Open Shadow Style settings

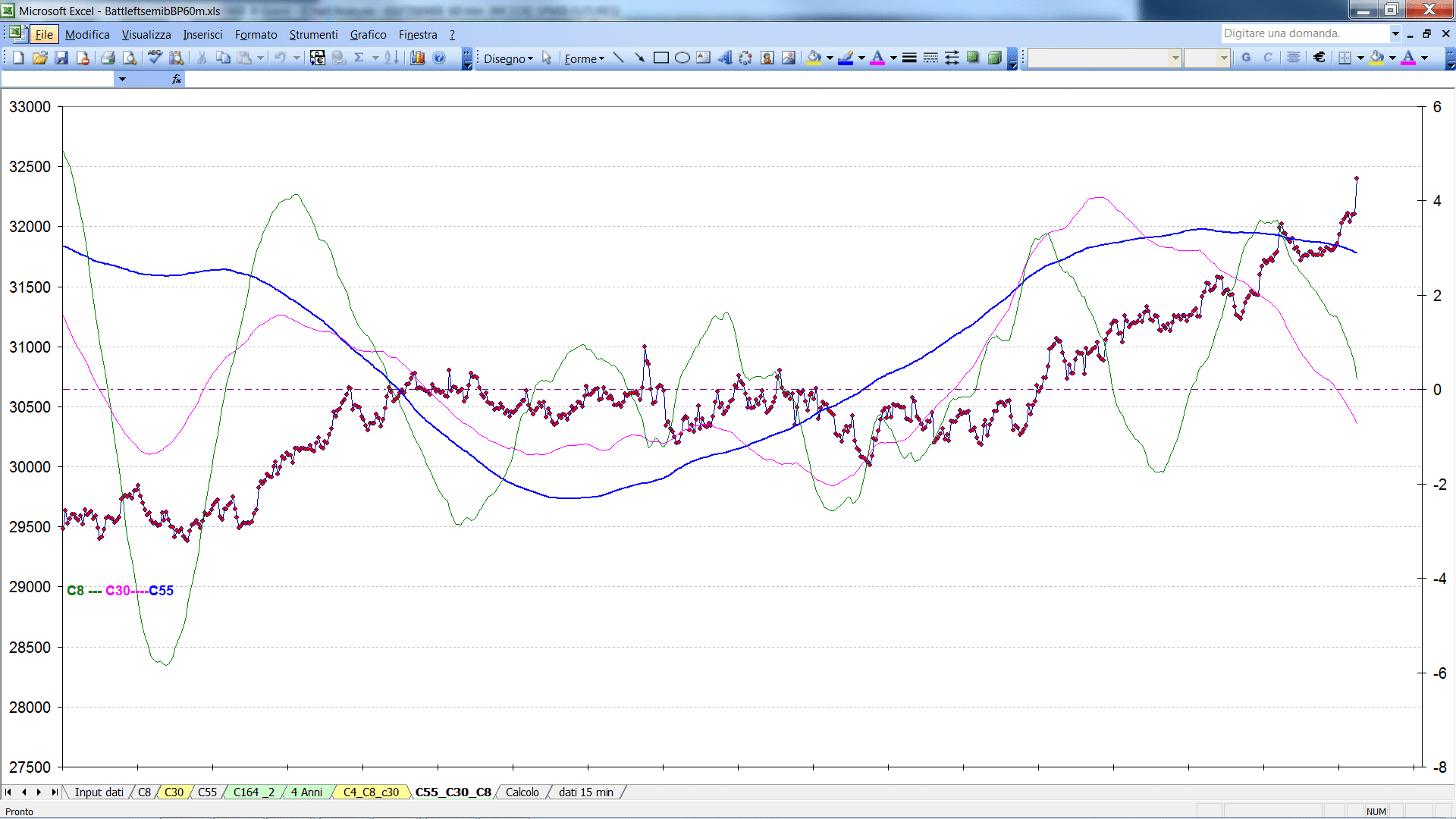pyautogui.click(x=973, y=58)
